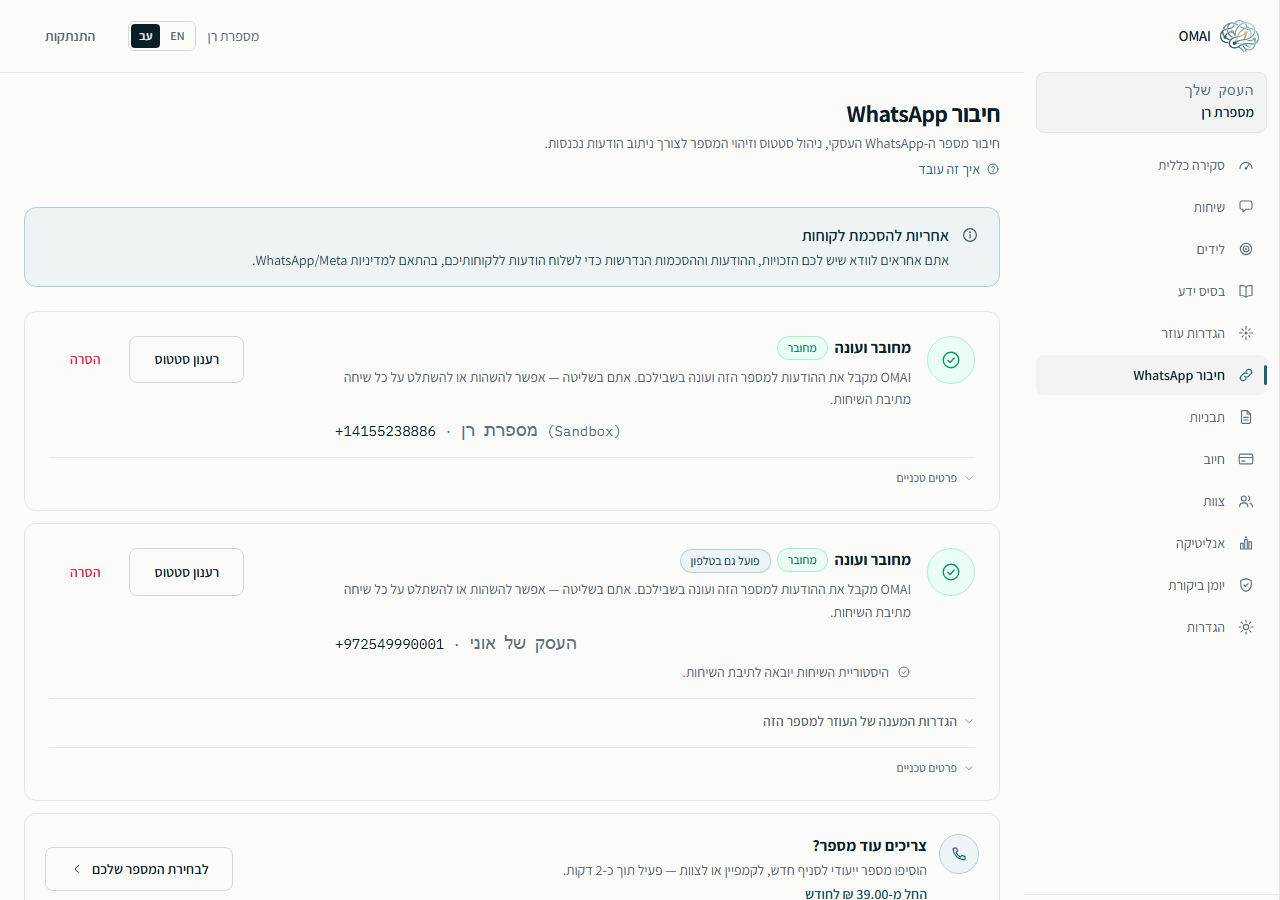The height and width of the screenshot is (900, 1280).
Task: Click the מחובר badge of העסק של אוני
Action: click(802, 560)
